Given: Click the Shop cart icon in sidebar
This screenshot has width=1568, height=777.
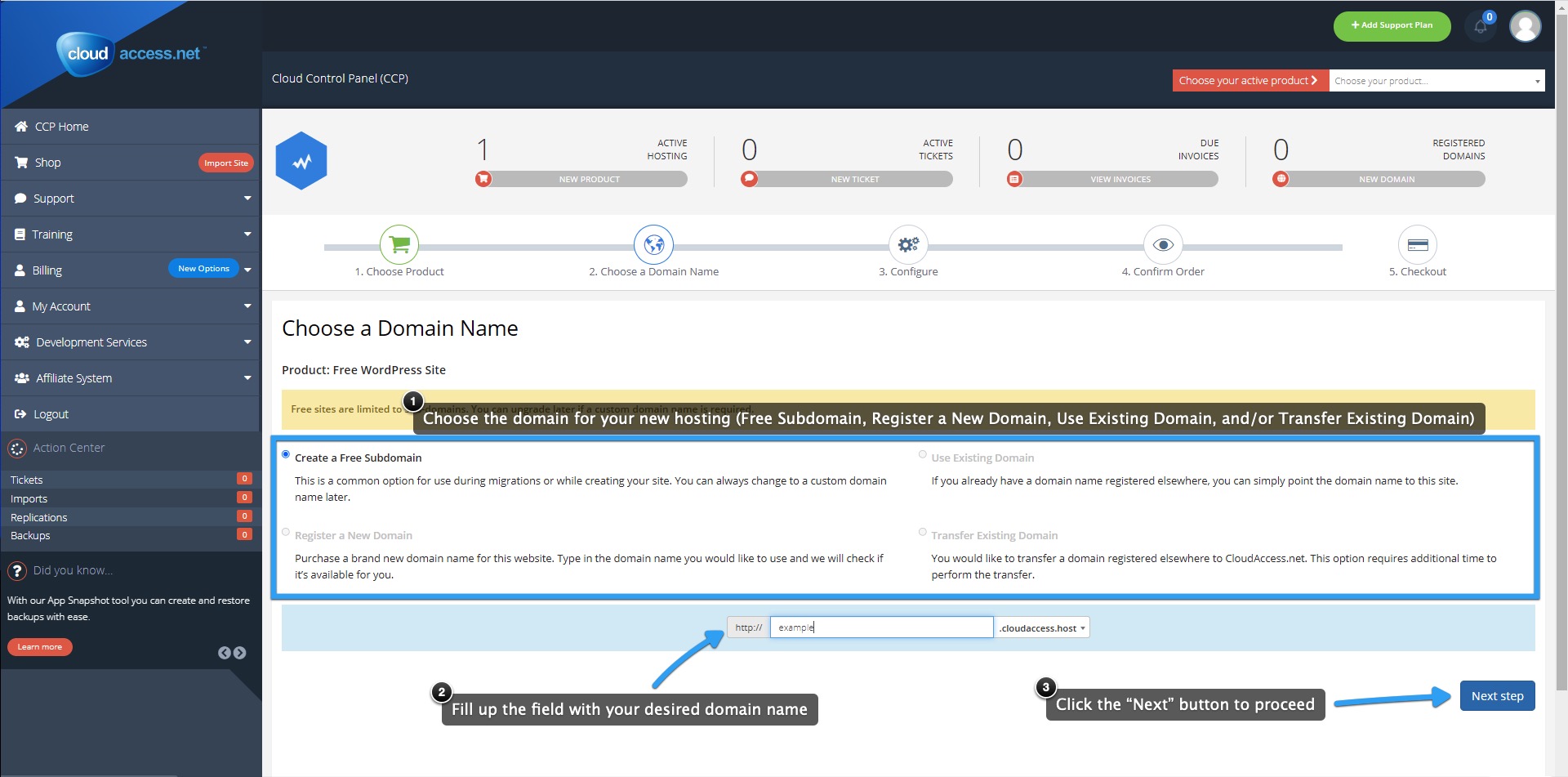Looking at the screenshot, I should click(x=21, y=163).
